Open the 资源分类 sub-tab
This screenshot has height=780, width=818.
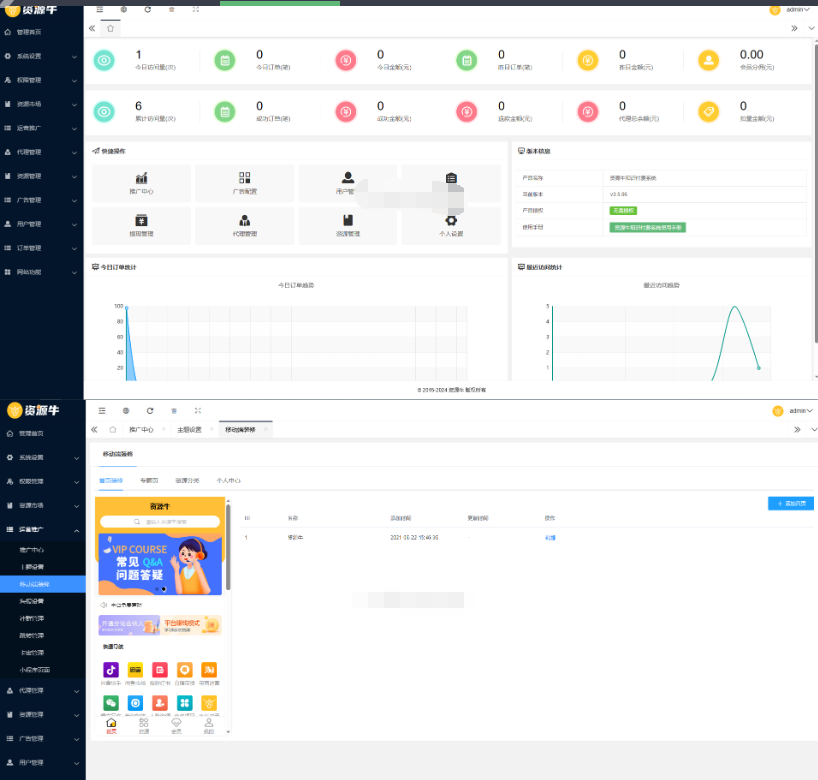click(x=187, y=480)
